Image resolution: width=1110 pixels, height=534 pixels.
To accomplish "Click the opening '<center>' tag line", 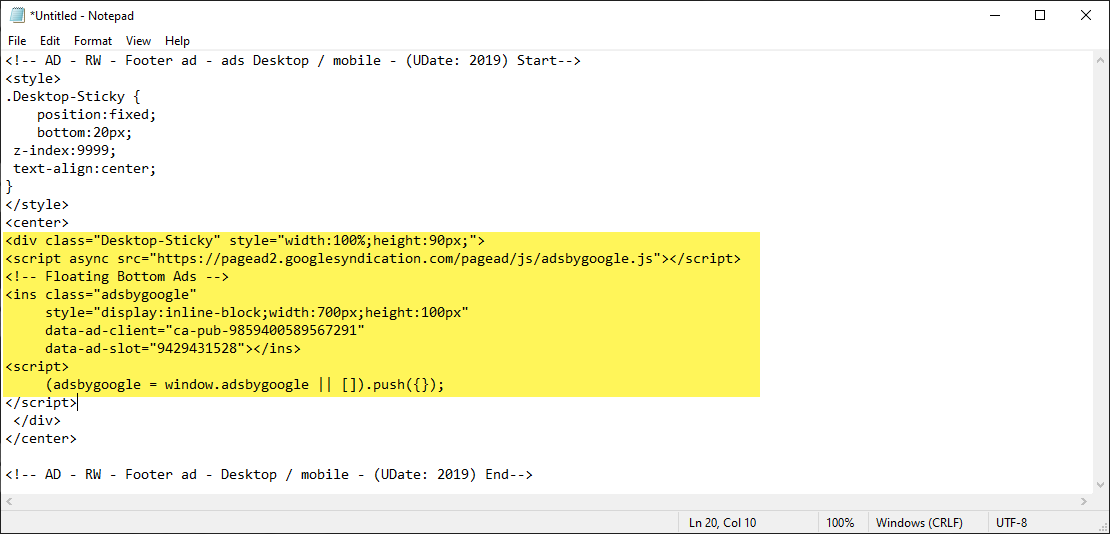I will click(x=38, y=223).
